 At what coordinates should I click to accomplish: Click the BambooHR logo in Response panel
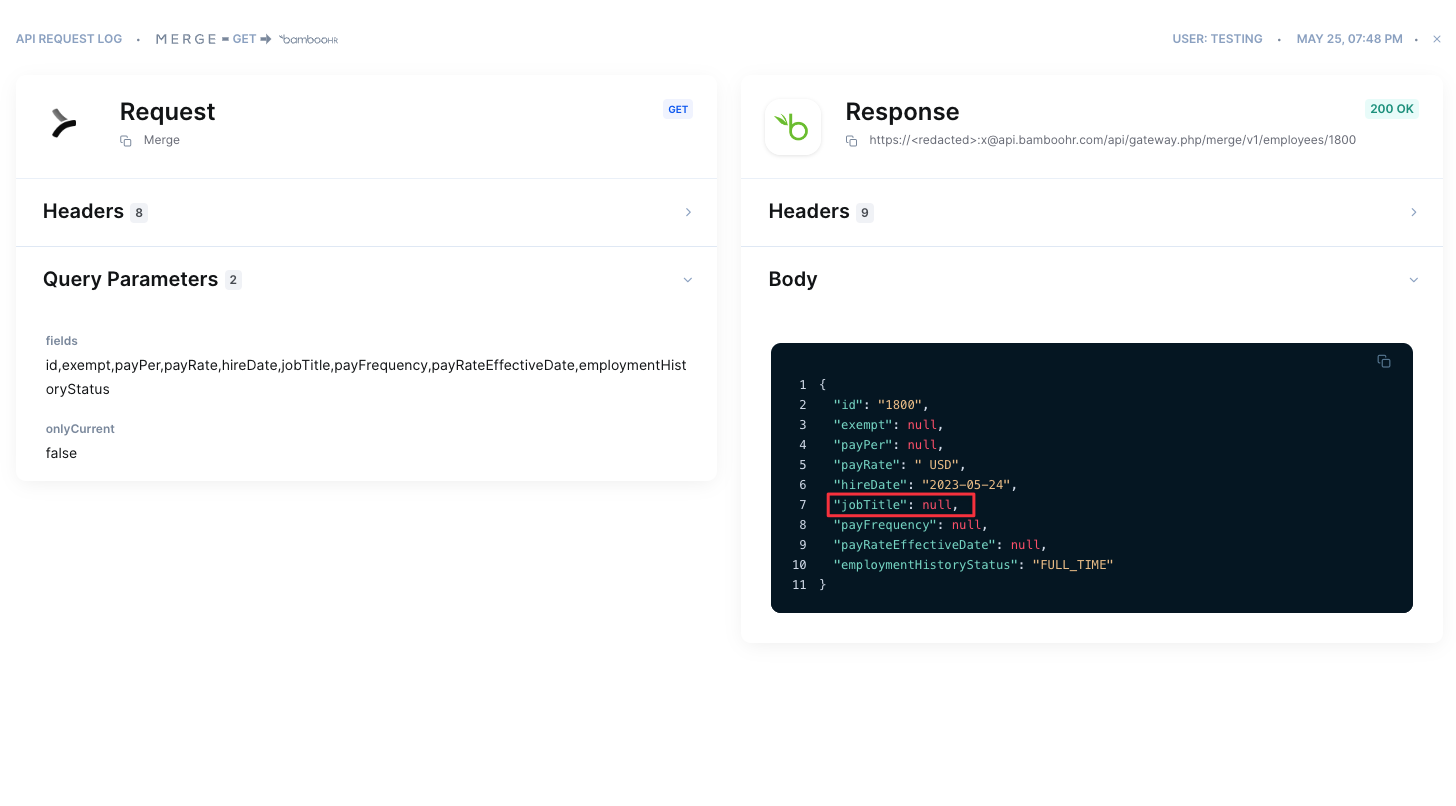(793, 127)
